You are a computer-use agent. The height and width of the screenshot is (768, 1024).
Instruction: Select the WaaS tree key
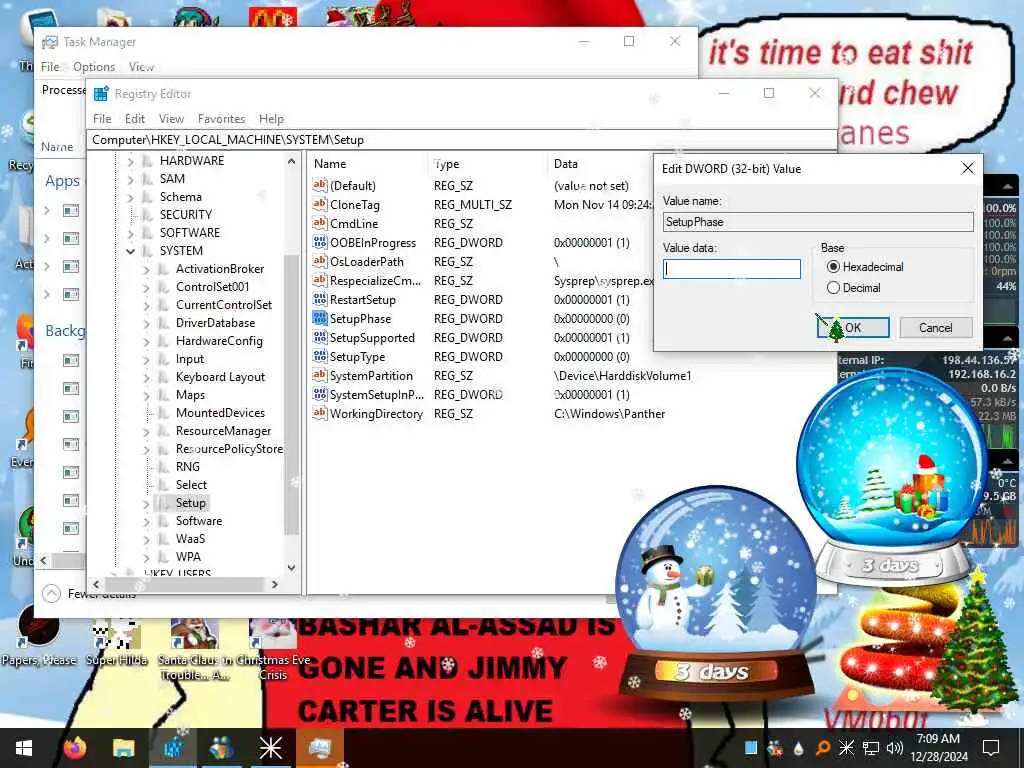pyautogui.click(x=190, y=539)
